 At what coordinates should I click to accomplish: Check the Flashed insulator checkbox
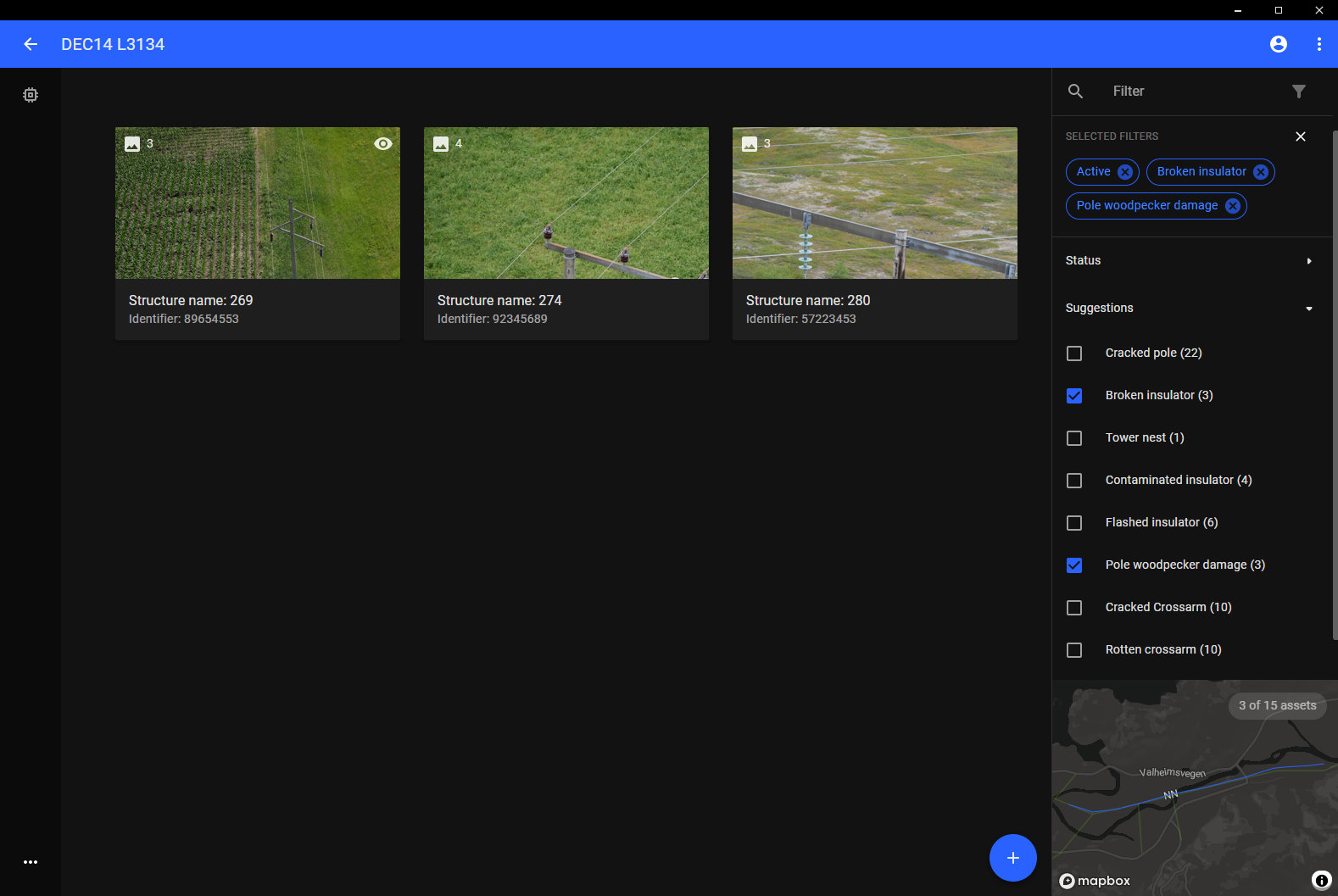click(x=1074, y=523)
